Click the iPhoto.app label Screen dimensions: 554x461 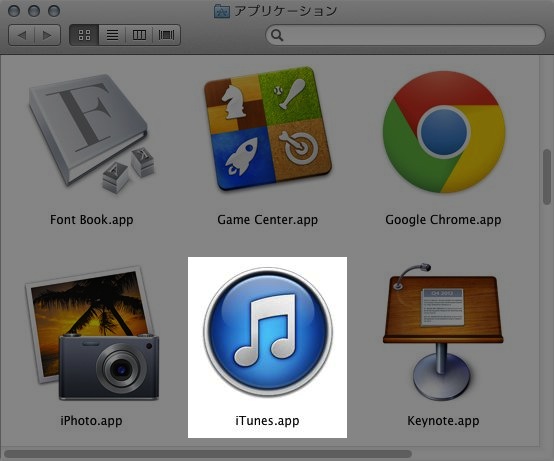[x=91, y=421]
